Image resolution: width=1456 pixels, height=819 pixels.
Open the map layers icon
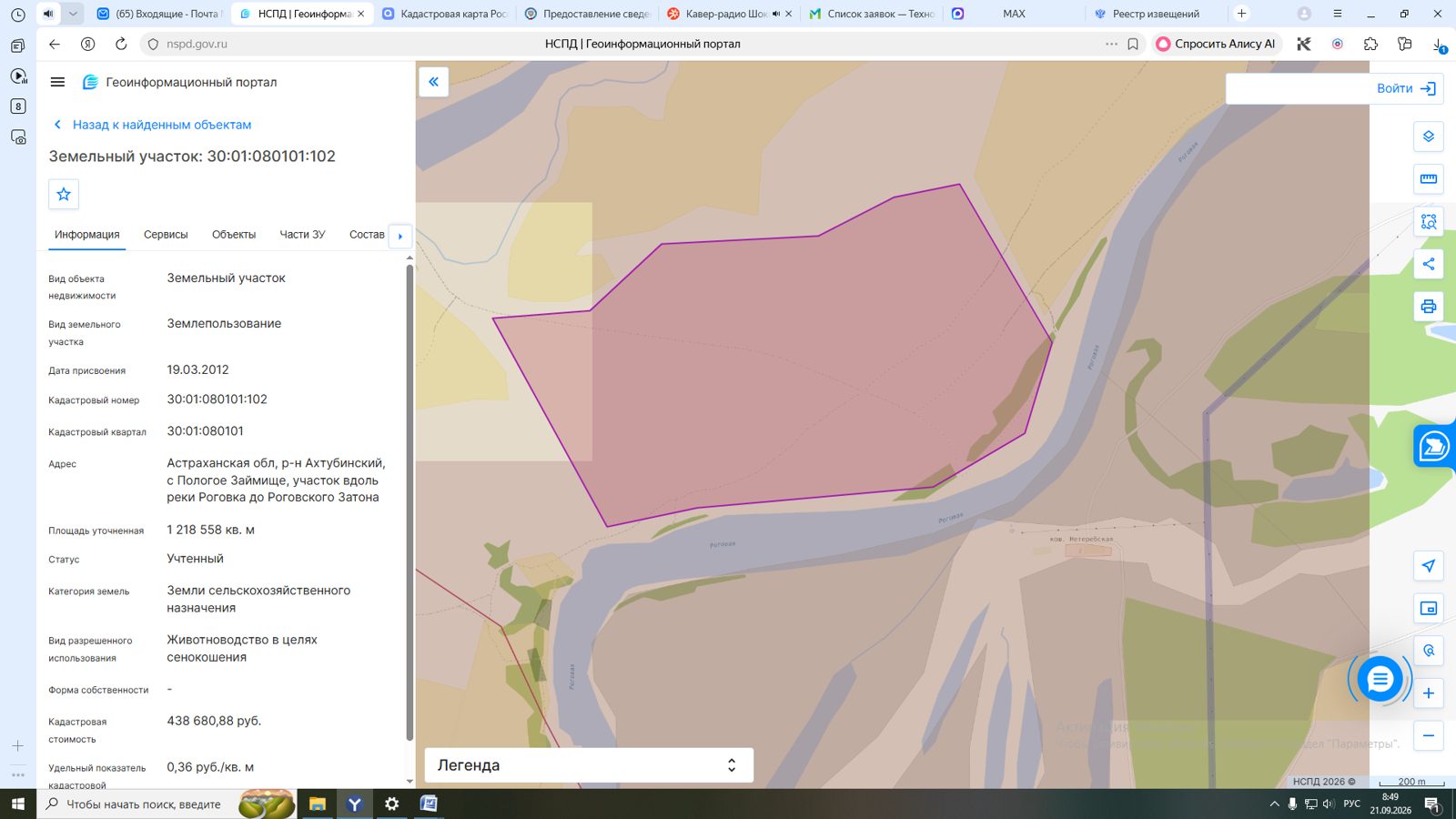pos(1428,136)
